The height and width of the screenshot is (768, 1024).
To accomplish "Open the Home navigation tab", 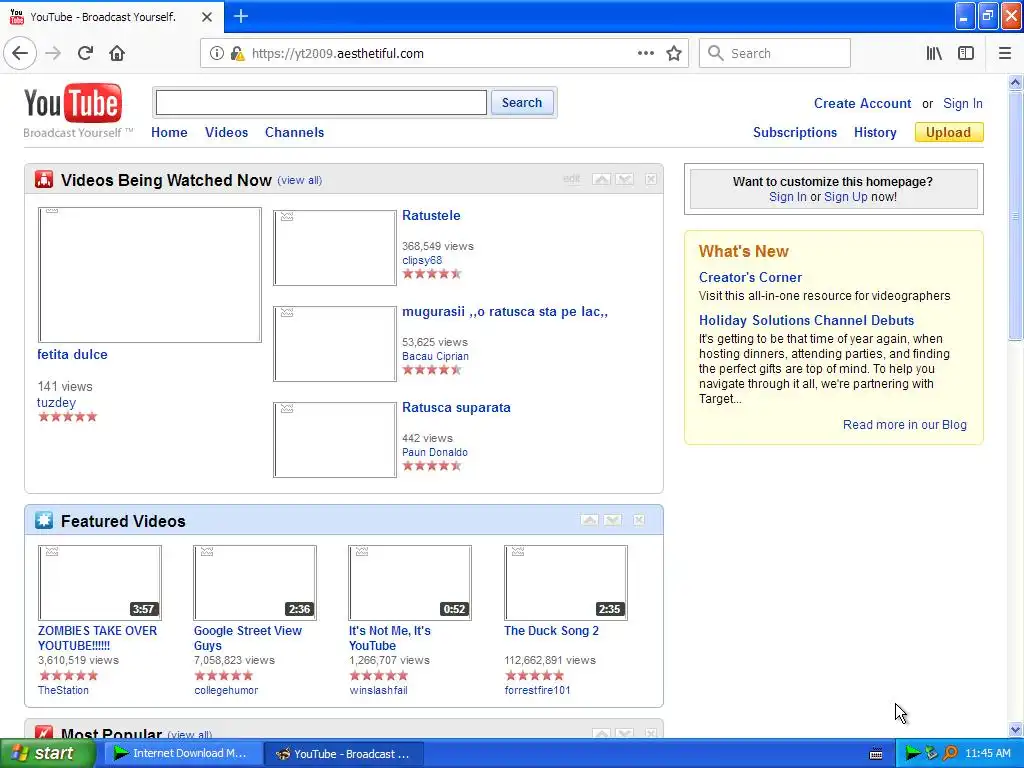I will (169, 133).
